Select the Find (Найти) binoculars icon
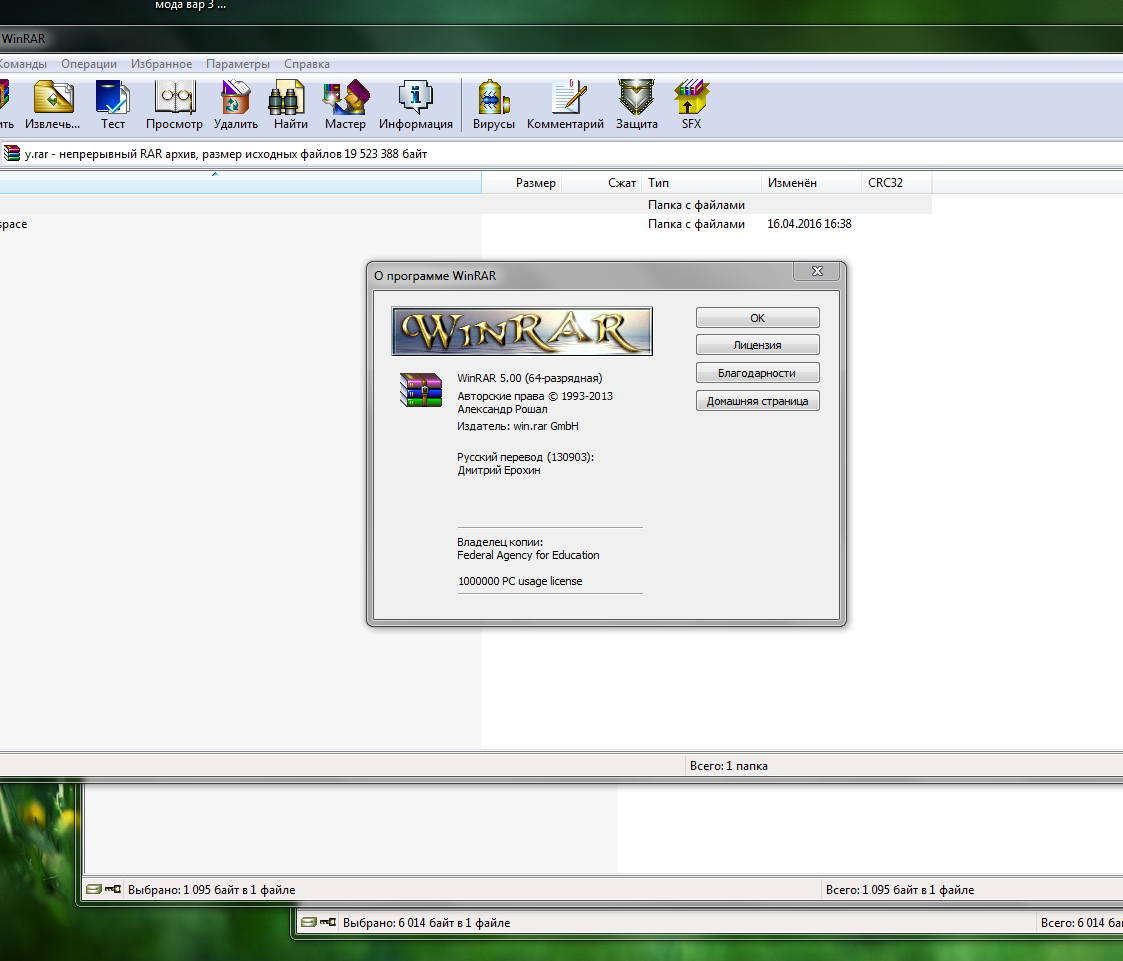1123x961 pixels. tap(290, 100)
